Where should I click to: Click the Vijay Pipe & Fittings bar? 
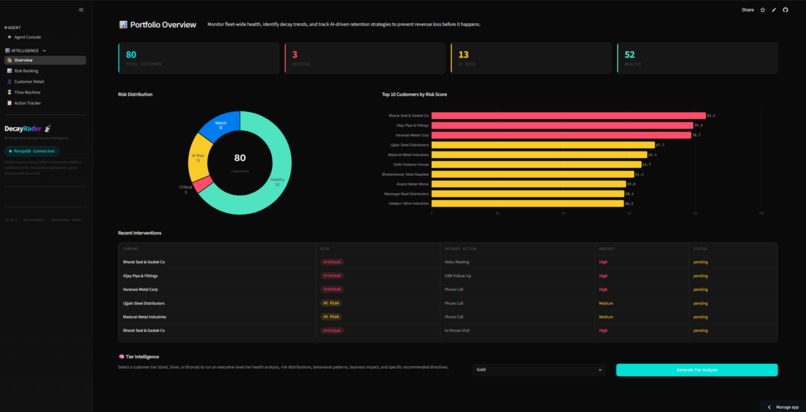[562, 125]
